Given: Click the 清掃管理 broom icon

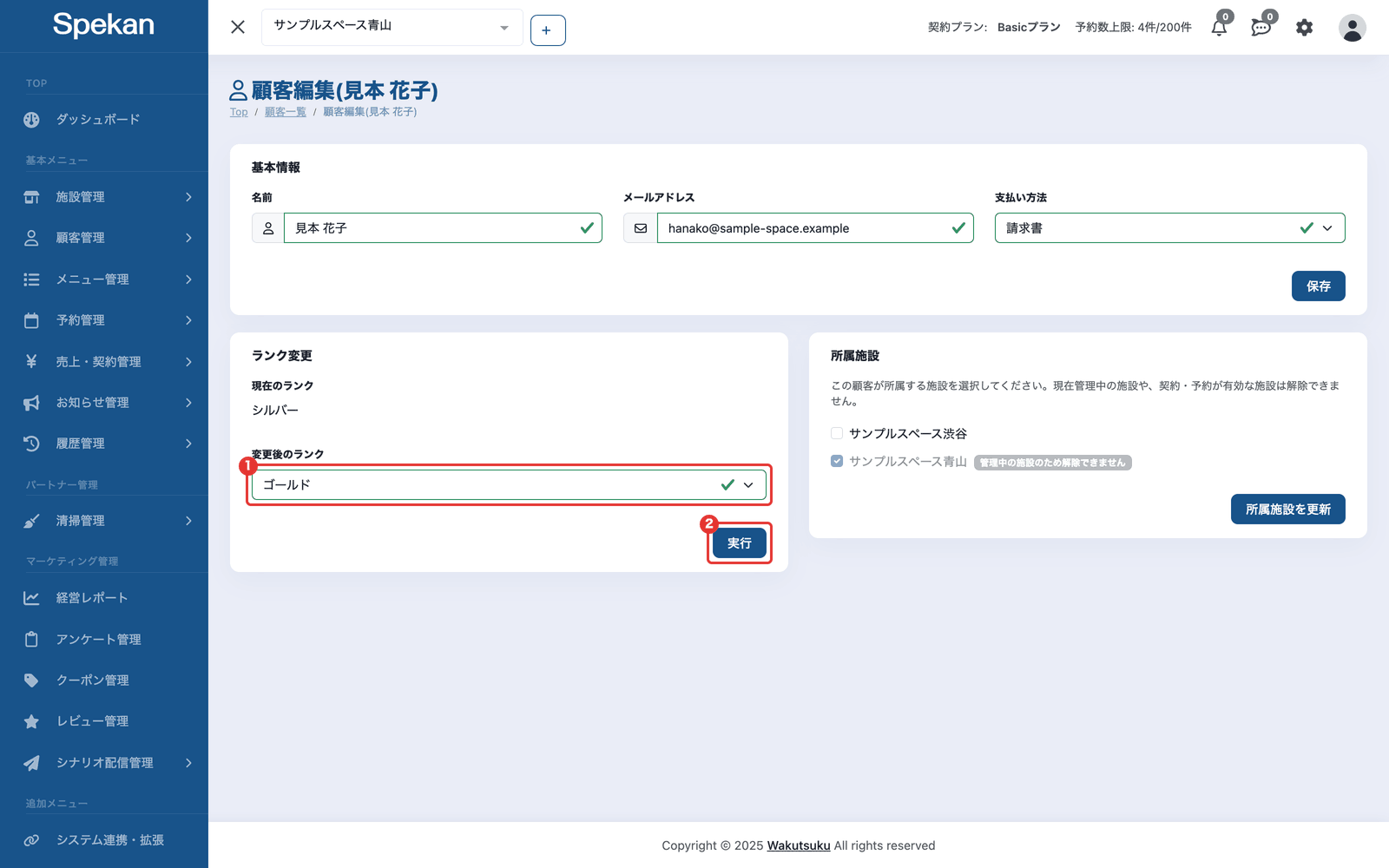Looking at the screenshot, I should [x=31, y=521].
